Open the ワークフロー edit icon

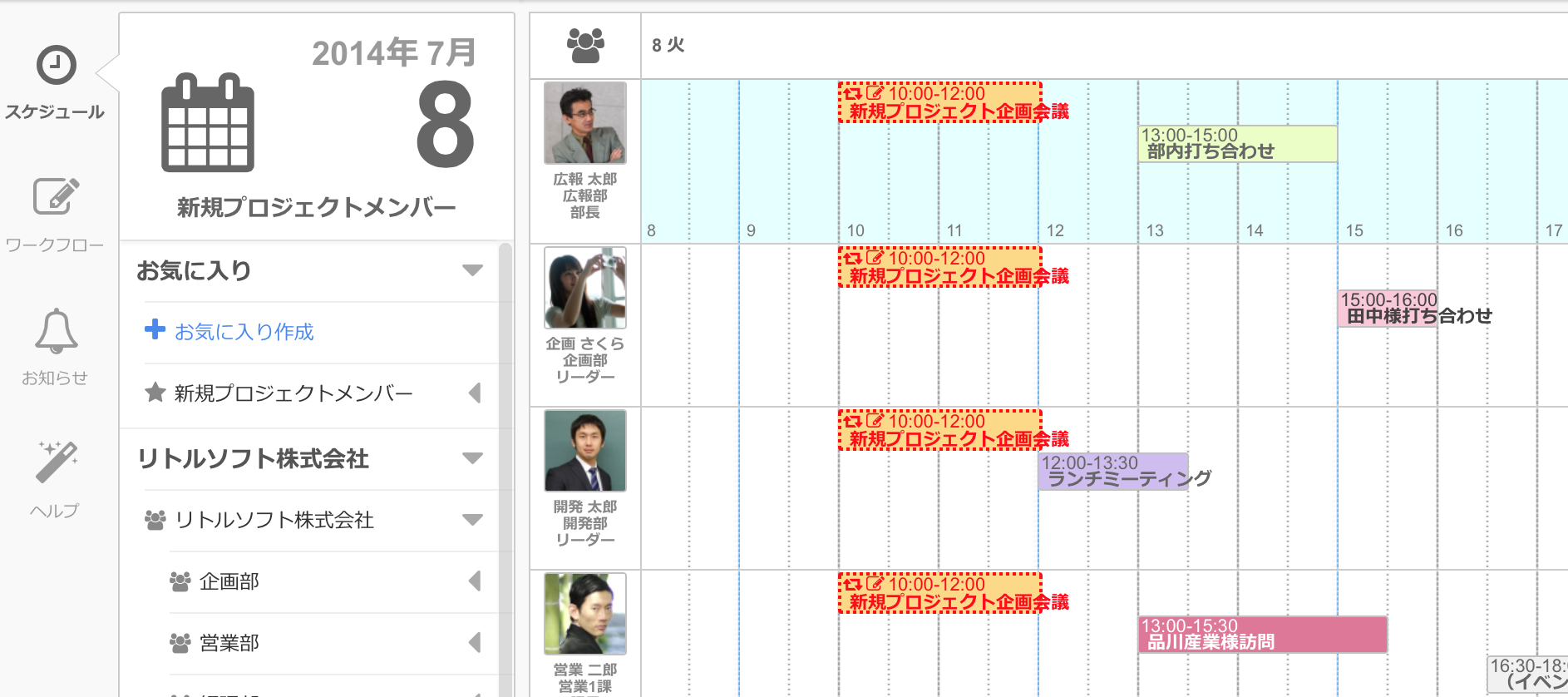pyautogui.click(x=56, y=196)
